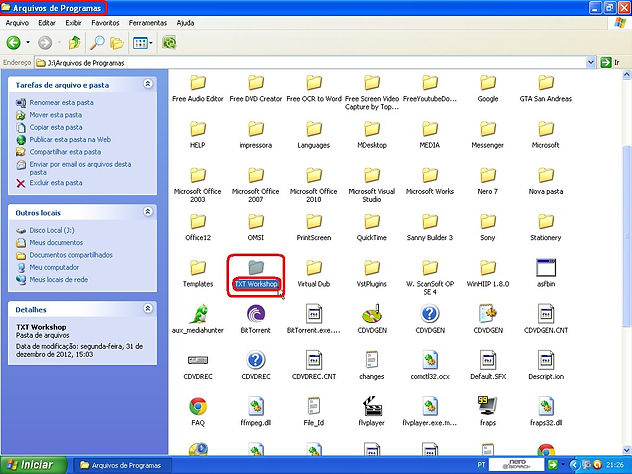The height and width of the screenshot is (474, 632).
Task: Select the QuickTime folder
Action: [372, 227]
